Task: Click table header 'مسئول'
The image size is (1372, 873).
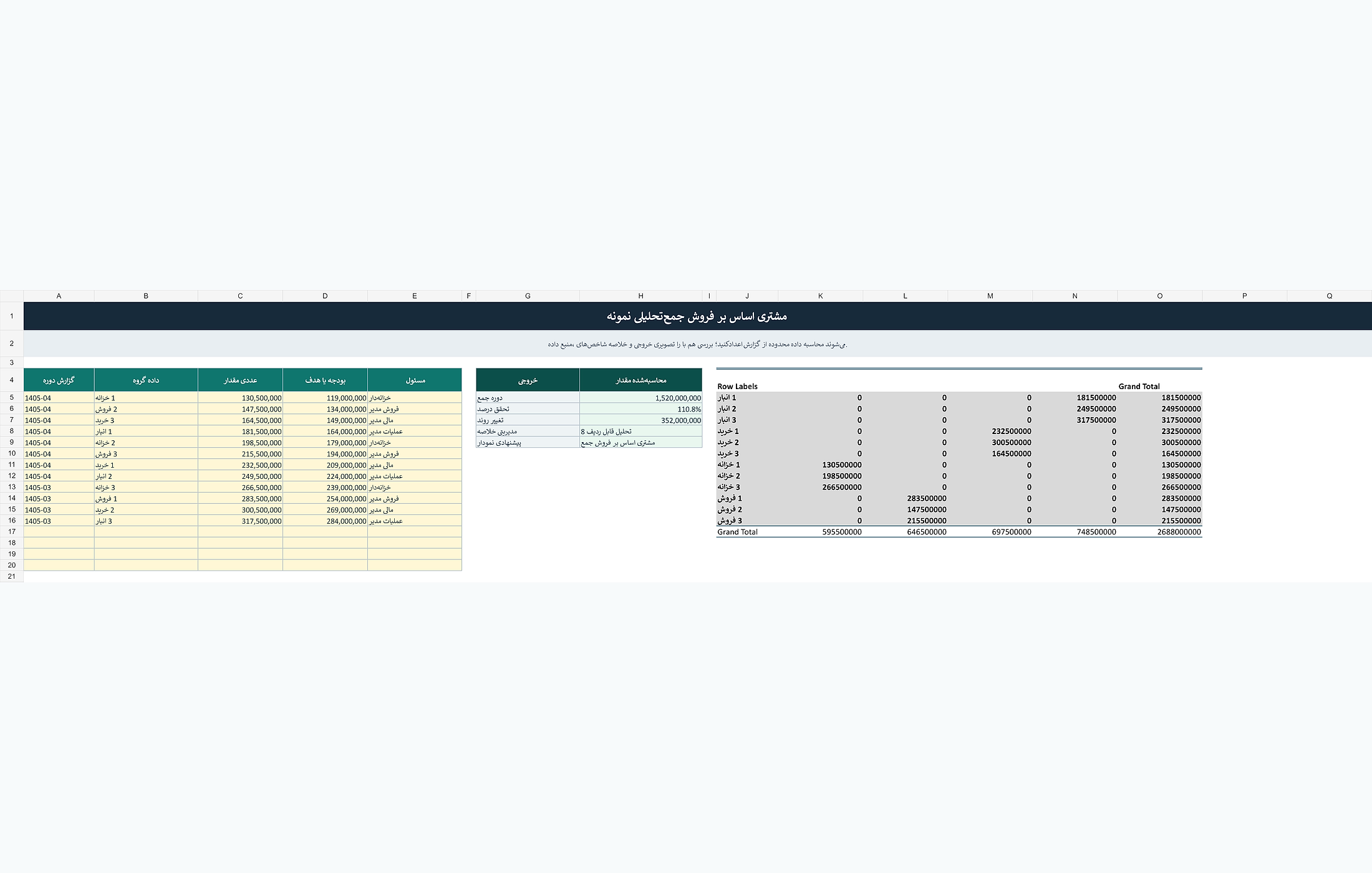Action: click(x=415, y=380)
